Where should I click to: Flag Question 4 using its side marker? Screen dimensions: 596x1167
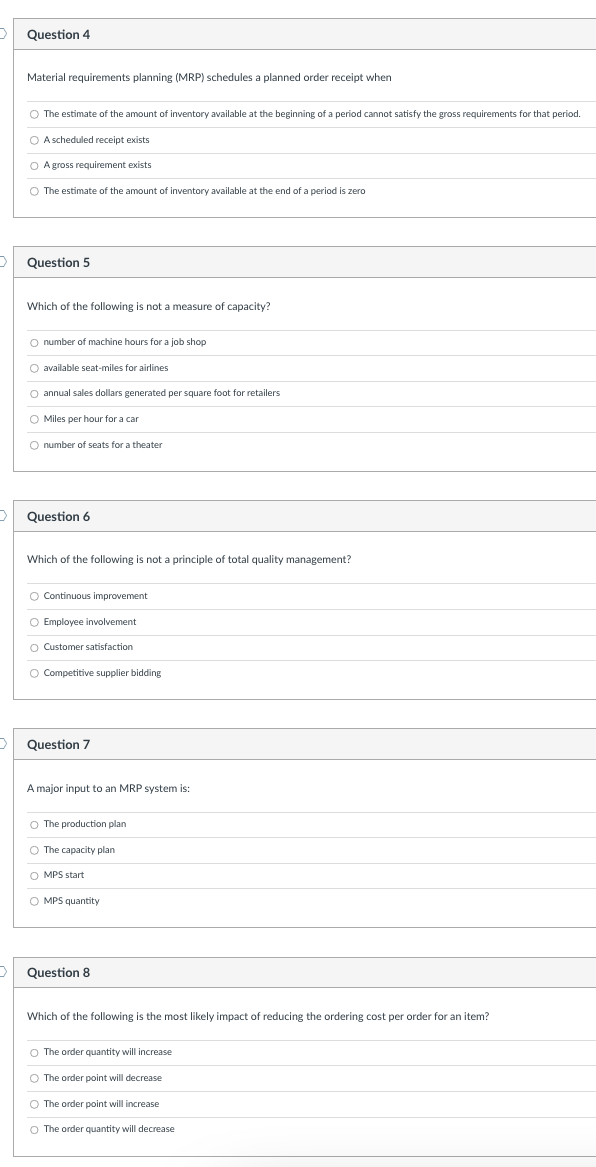[2, 33]
